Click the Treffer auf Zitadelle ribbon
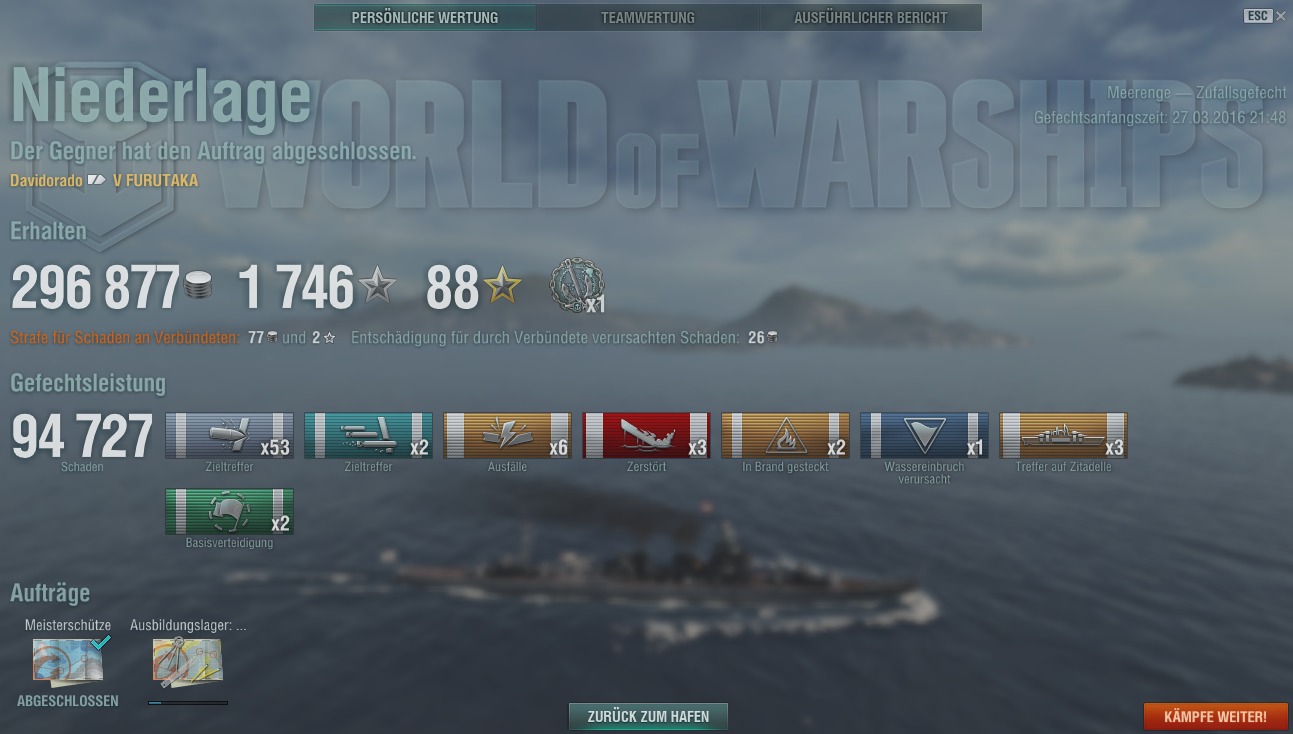This screenshot has width=1293, height=734. tap(1063, 436)
